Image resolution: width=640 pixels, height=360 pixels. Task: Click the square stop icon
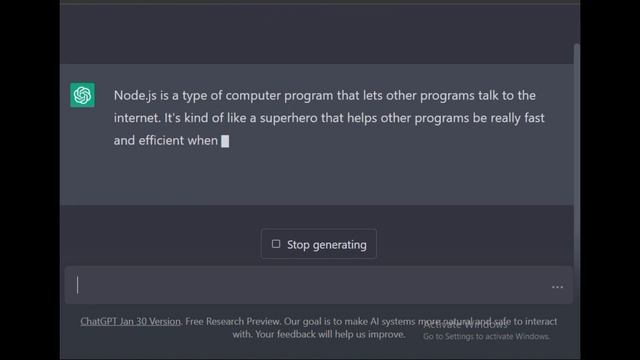click(x=276, y=244)
